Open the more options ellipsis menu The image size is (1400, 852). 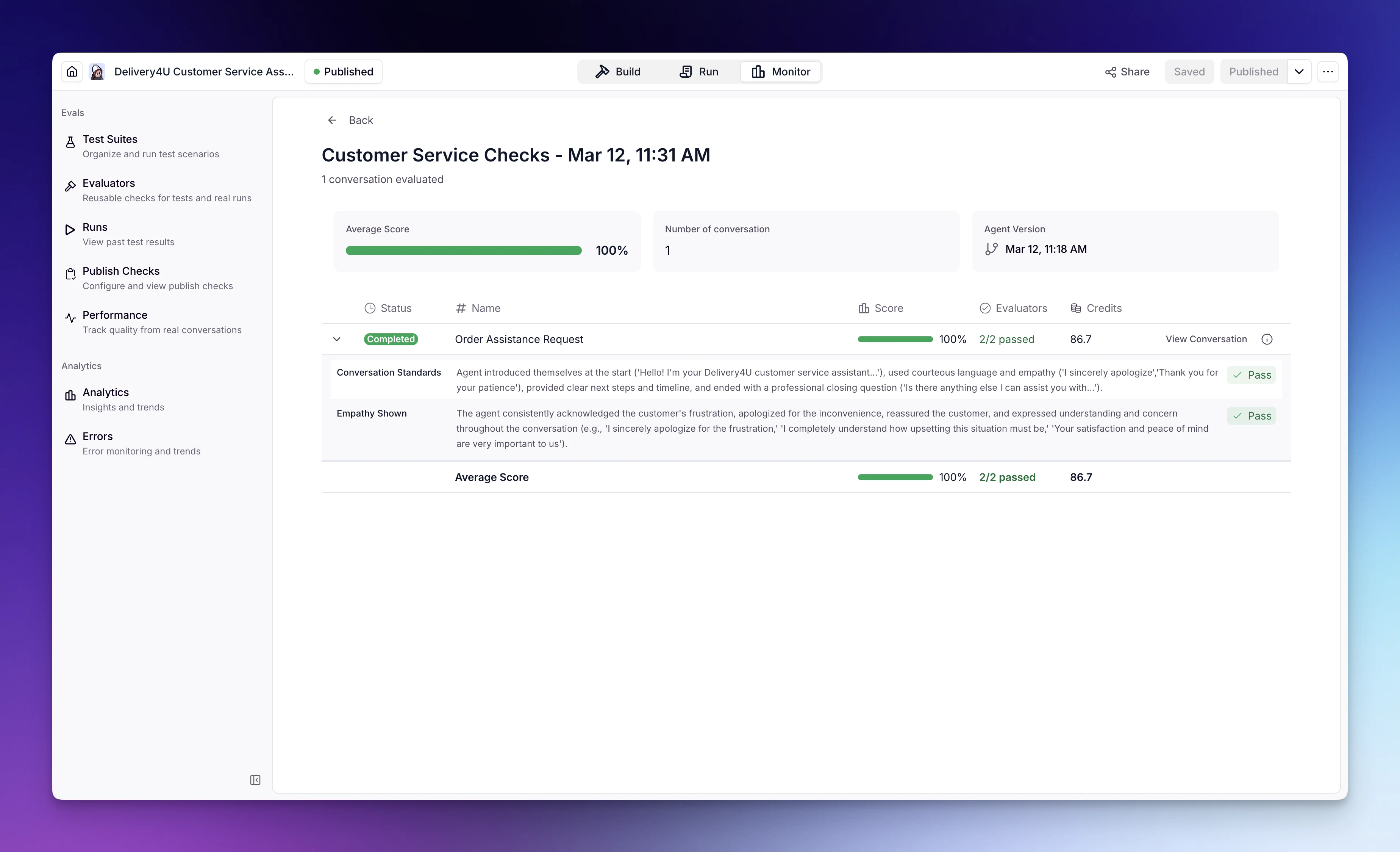click(1328, 71)
